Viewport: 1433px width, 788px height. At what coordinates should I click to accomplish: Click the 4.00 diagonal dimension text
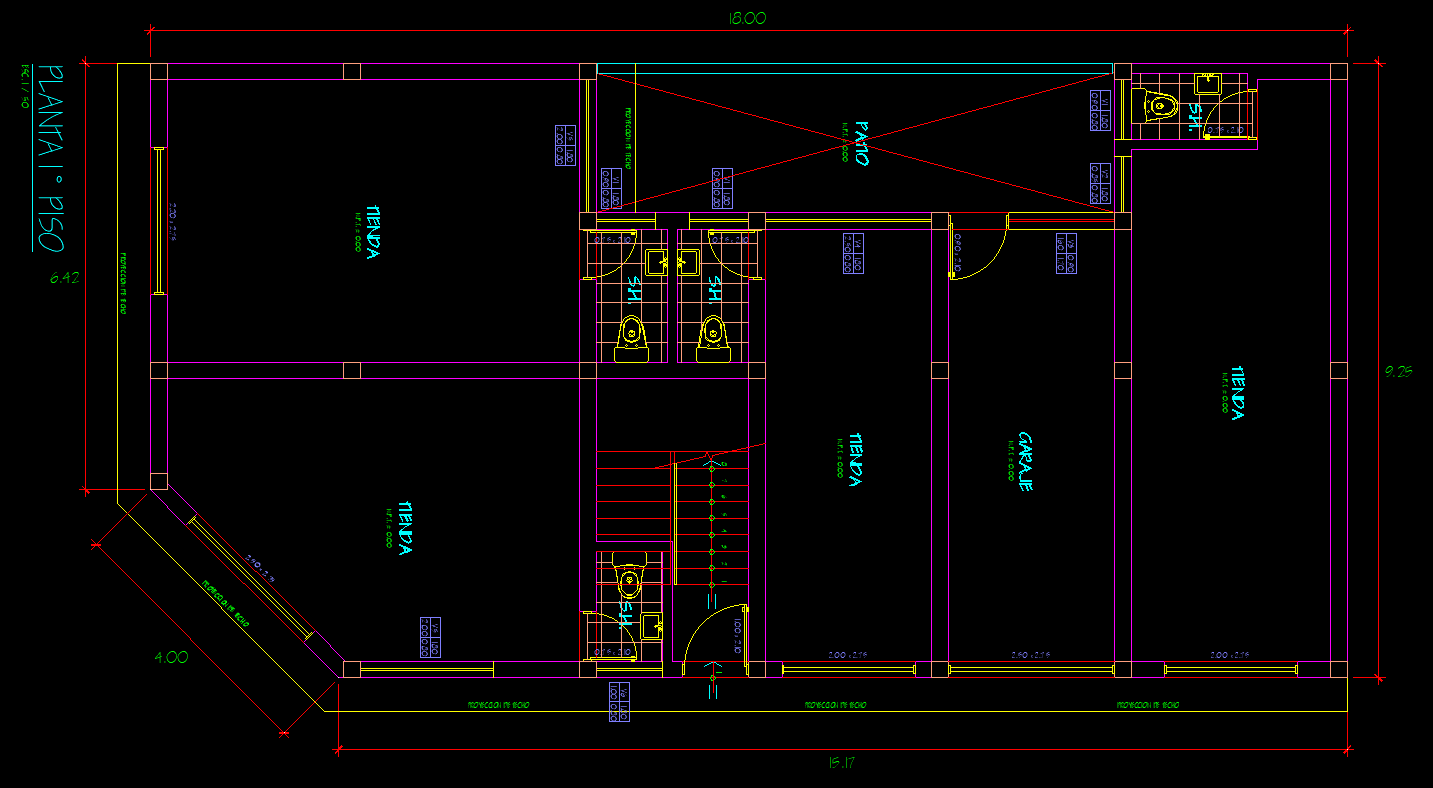[x=170, y=657]
